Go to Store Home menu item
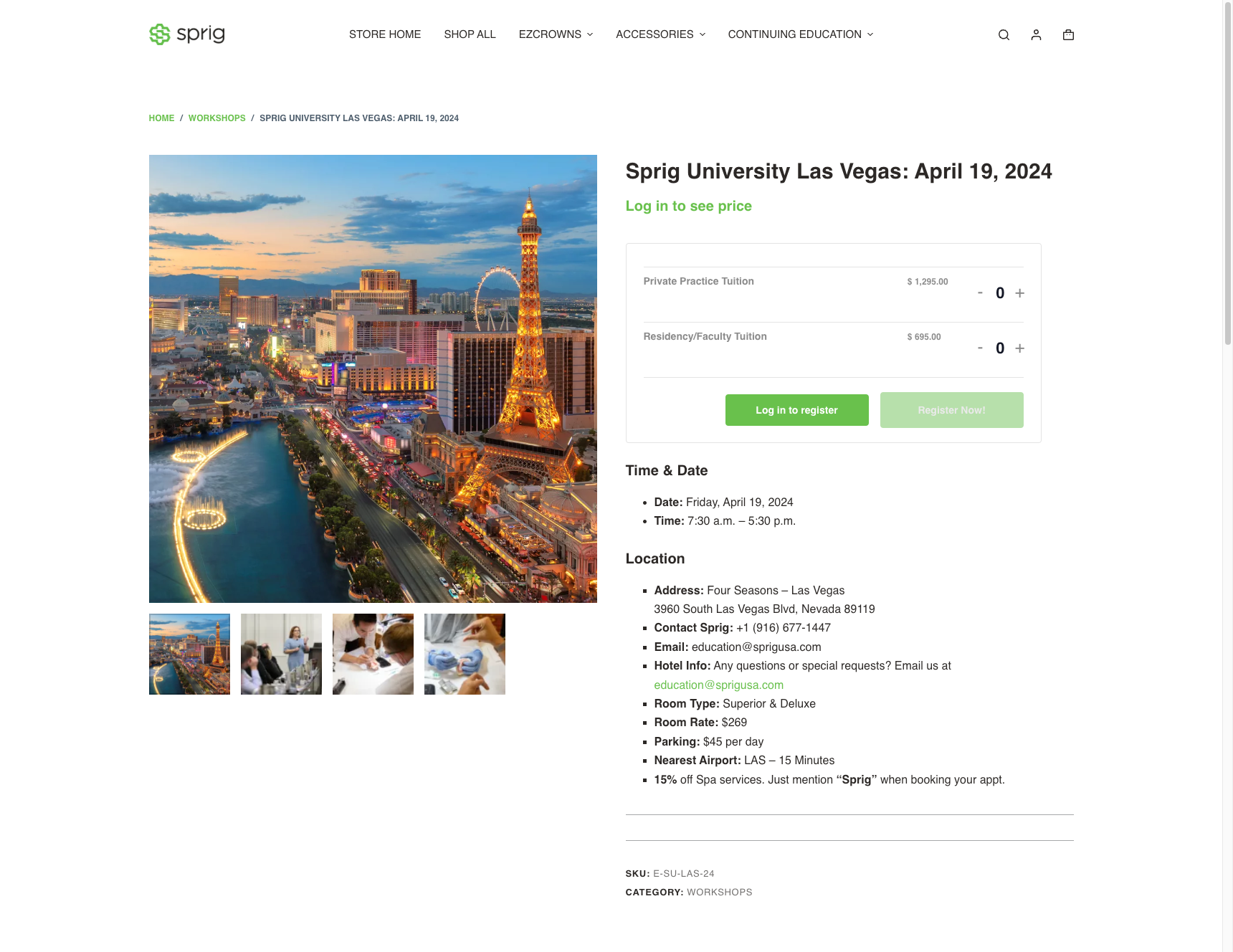Image resolution: width=1233 pixels, height=952 pixels. tap(385, 34)
